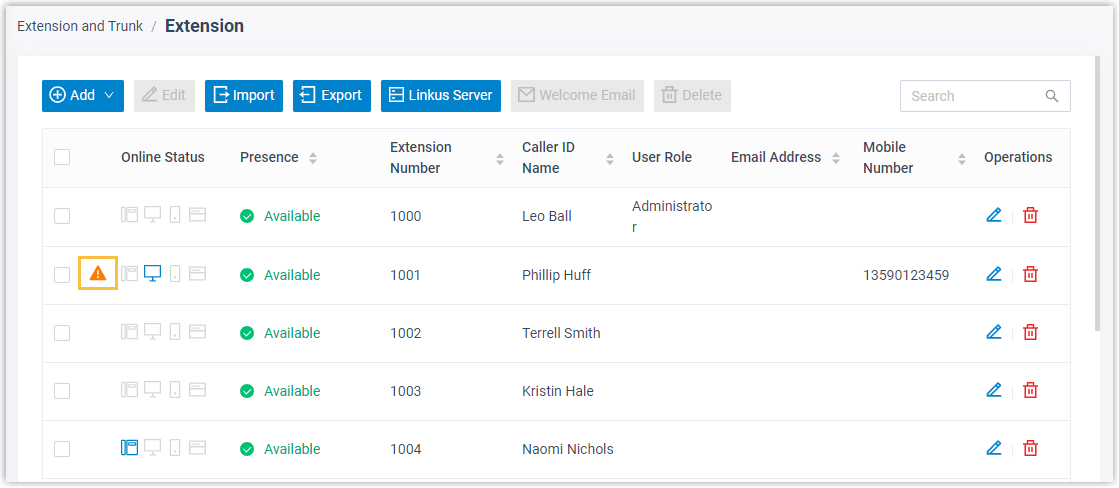Click the delete trash icon for Kristin Hale
1119x488 pixels.
(x=1030, y=390)
